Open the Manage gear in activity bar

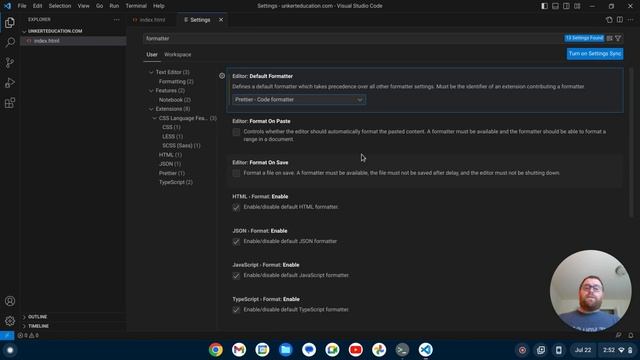click(10, 321)
